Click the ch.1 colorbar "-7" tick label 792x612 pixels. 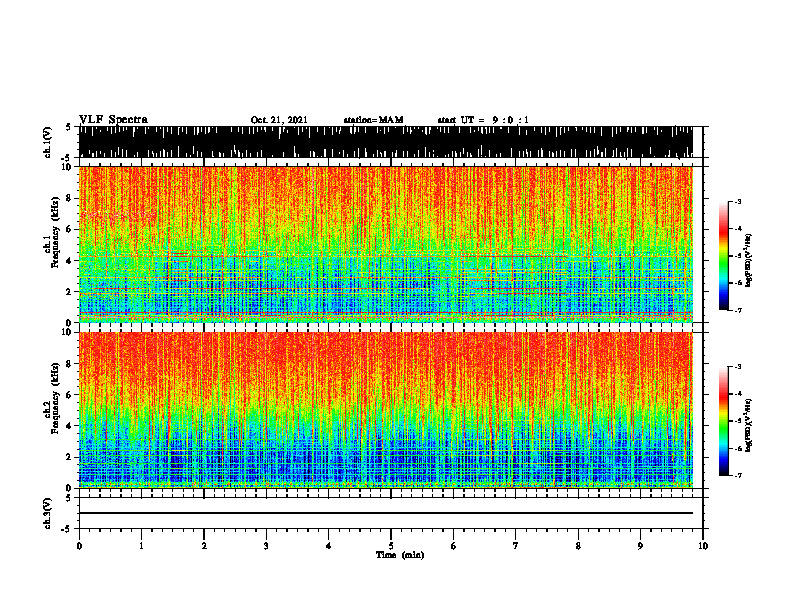point(737,310)
